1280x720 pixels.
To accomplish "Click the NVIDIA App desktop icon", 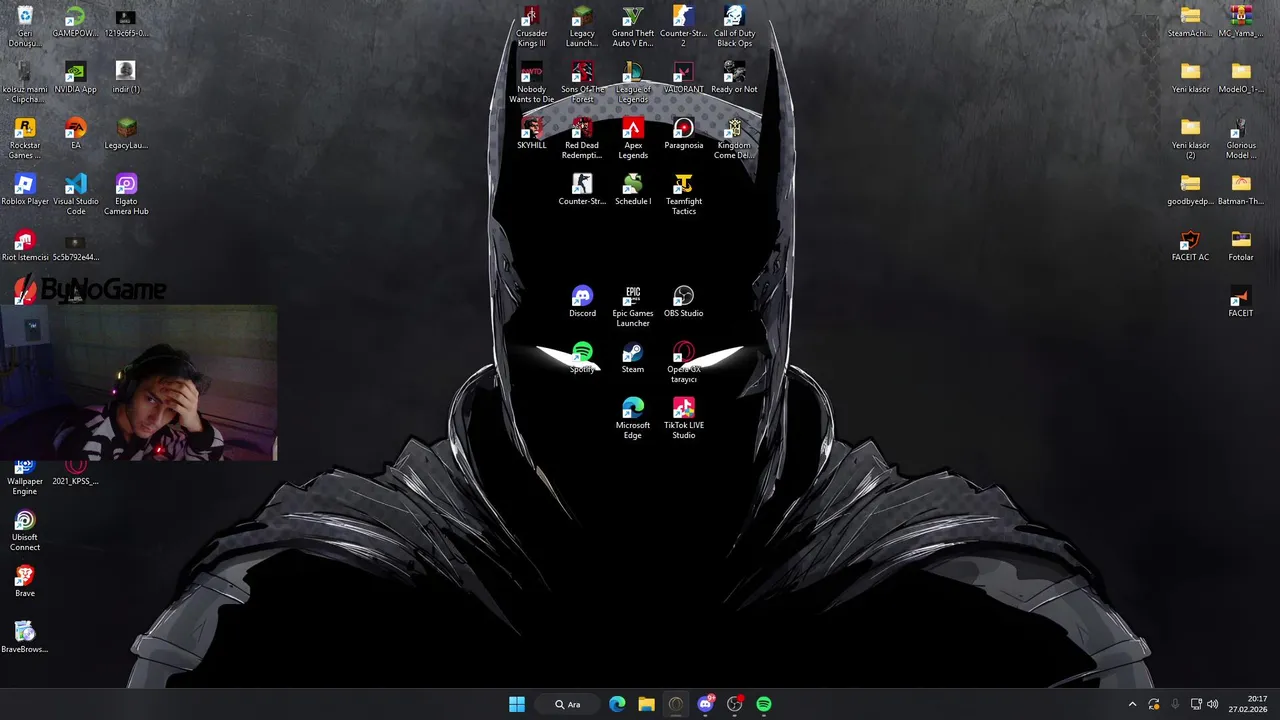I will [75, 77].
